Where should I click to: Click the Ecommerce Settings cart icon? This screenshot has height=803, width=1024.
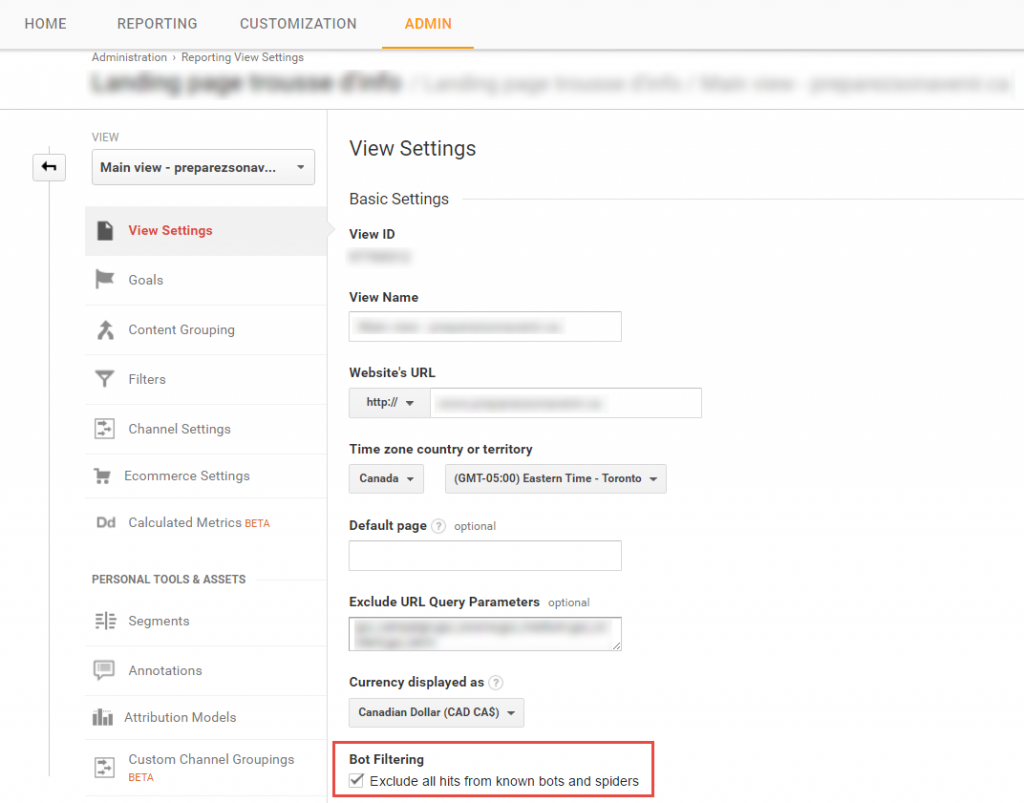(102, 476)
